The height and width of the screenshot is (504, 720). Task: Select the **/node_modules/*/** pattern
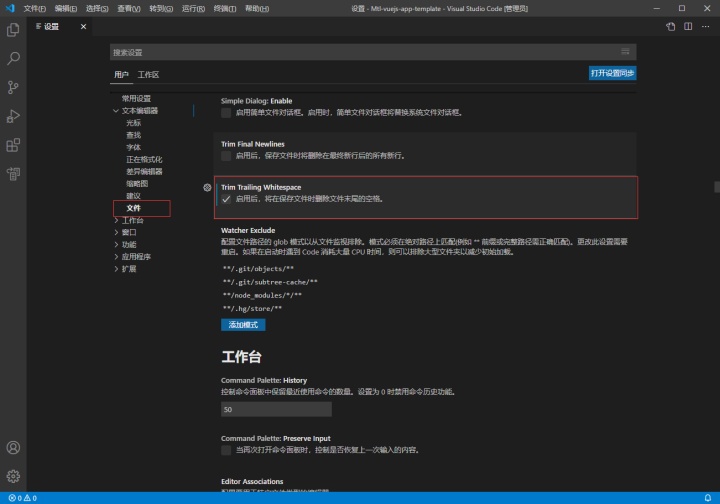coord(262,295)
